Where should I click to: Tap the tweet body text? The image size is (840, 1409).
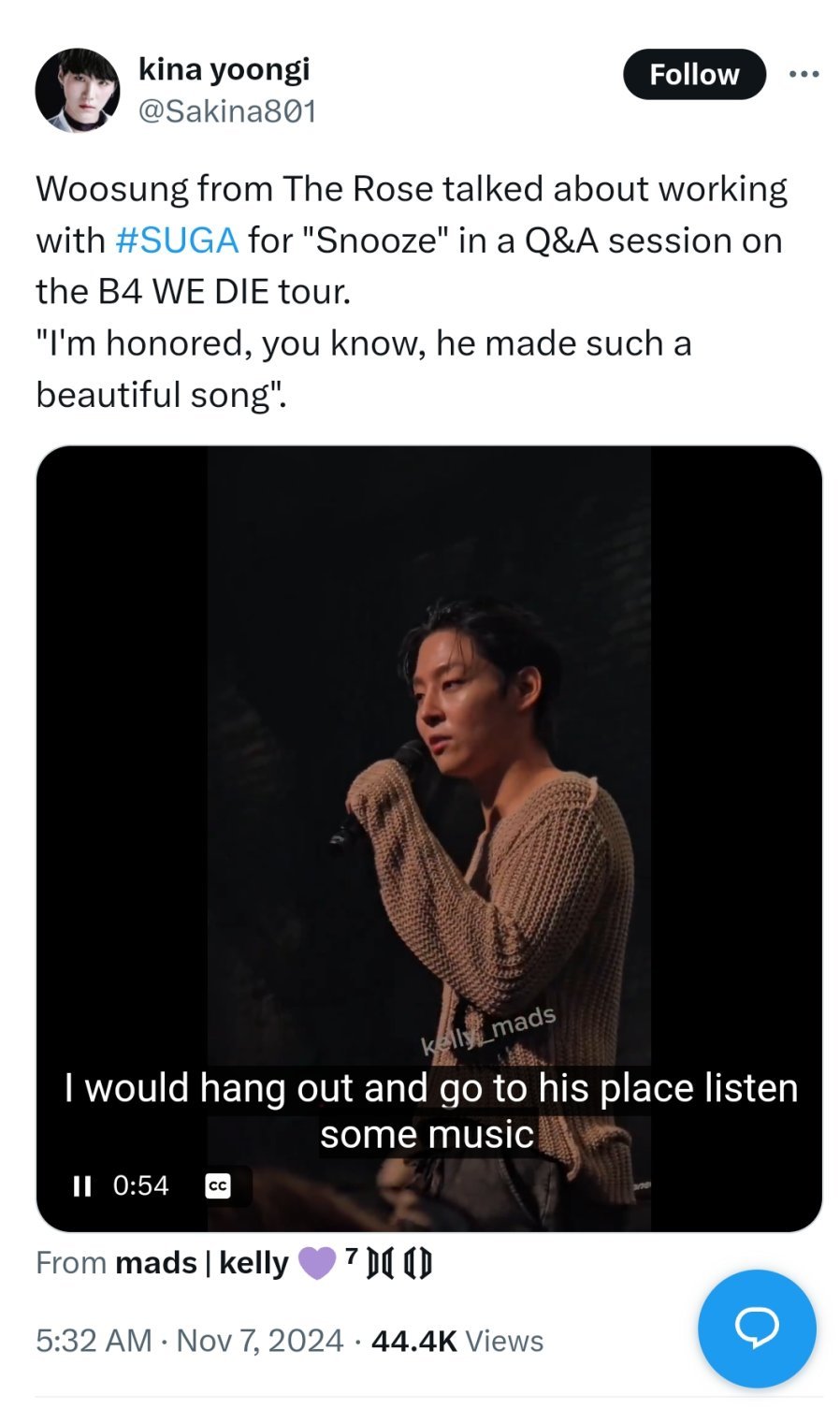(x=412, y=292)
